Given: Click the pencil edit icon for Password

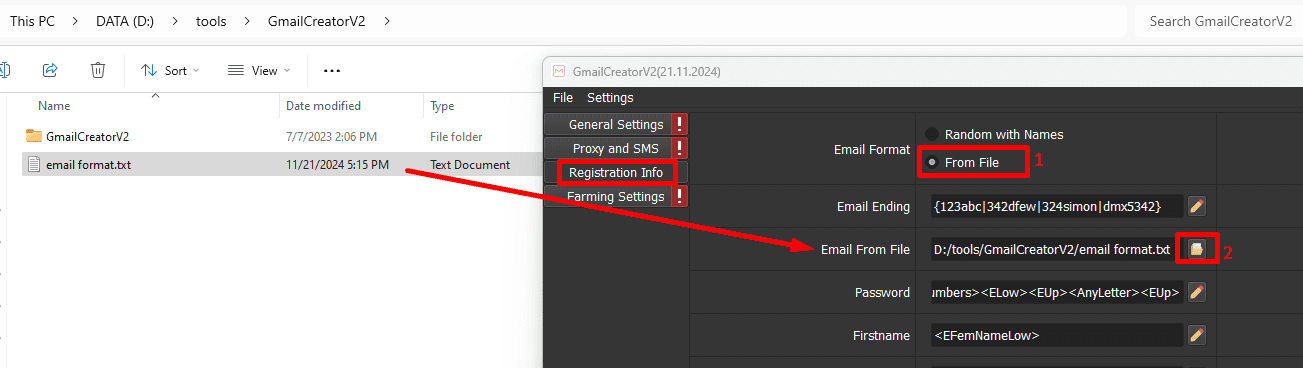Looking at the screenshot, I should pos(1197,293).
